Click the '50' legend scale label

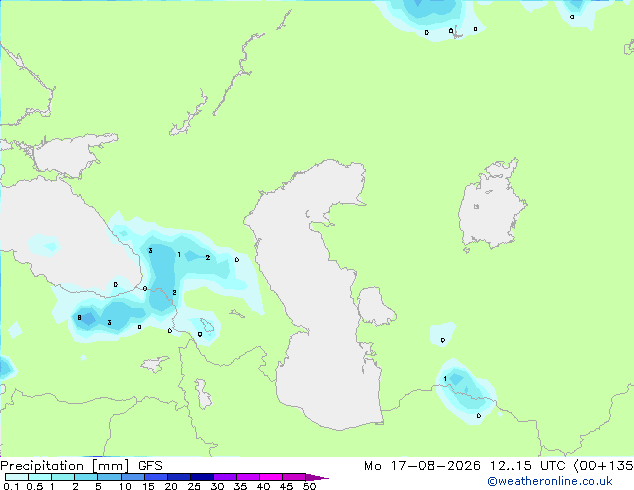tap(309, 486)
